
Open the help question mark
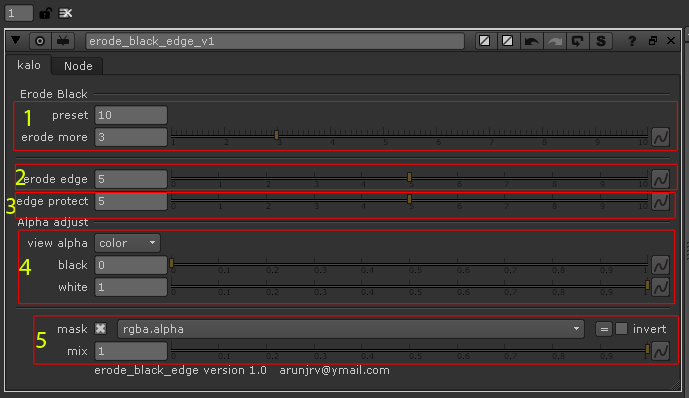(632, 41)
